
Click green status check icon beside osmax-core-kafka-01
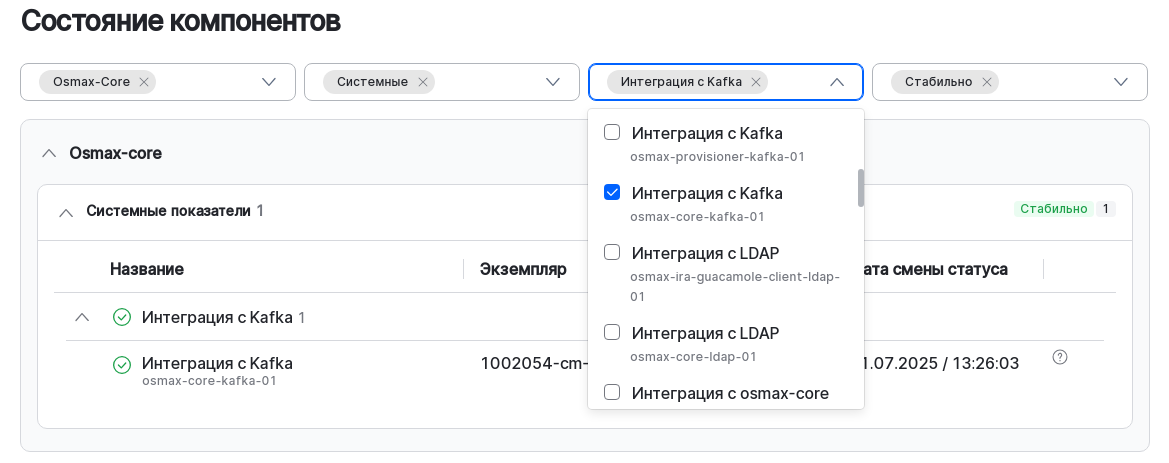tap(122, 365)
